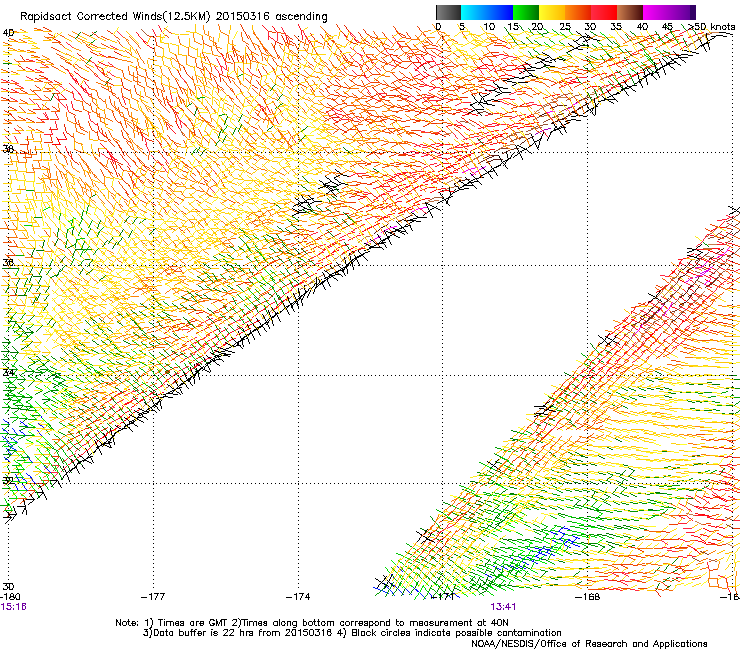Click the purple swath time '13:41'

point(503,607)
